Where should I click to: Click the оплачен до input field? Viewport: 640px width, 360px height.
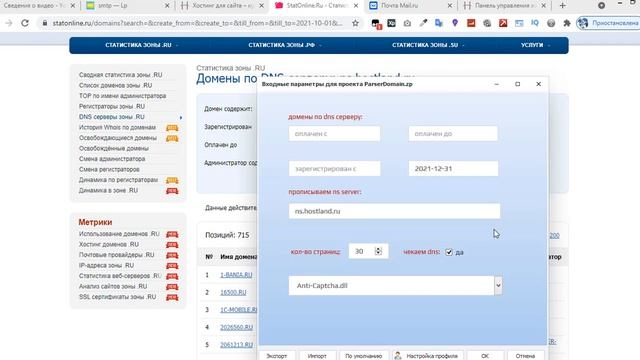(x=453, y=133)
